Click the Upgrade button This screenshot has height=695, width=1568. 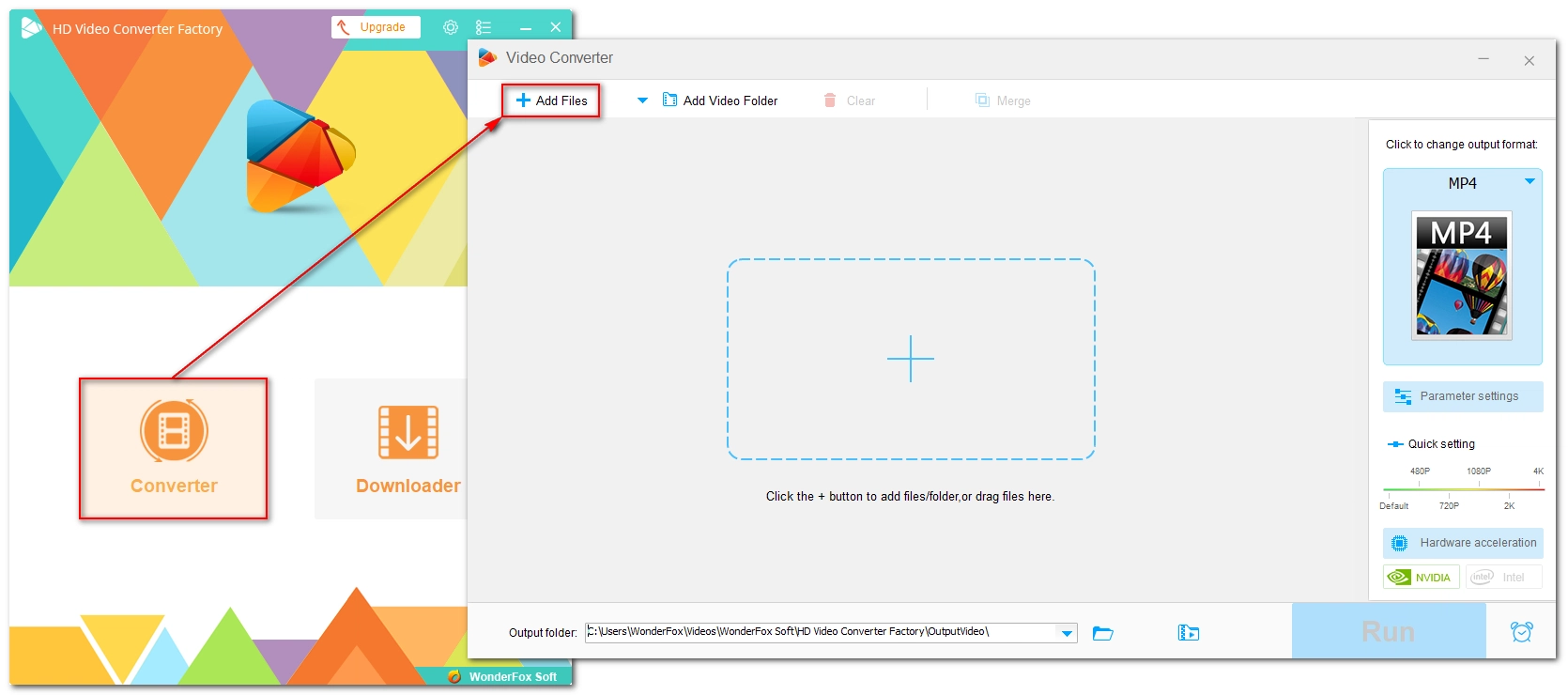(x=375, y=27)
